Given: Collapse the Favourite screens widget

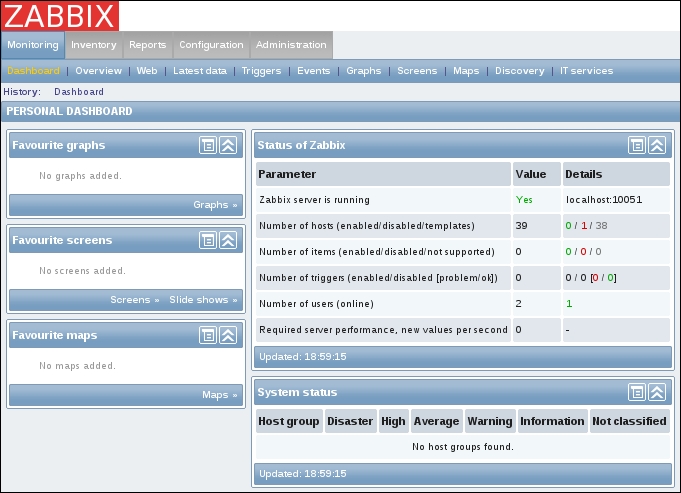Looking at the screenshot, I should pyautogui.click(x=228, y=240).
